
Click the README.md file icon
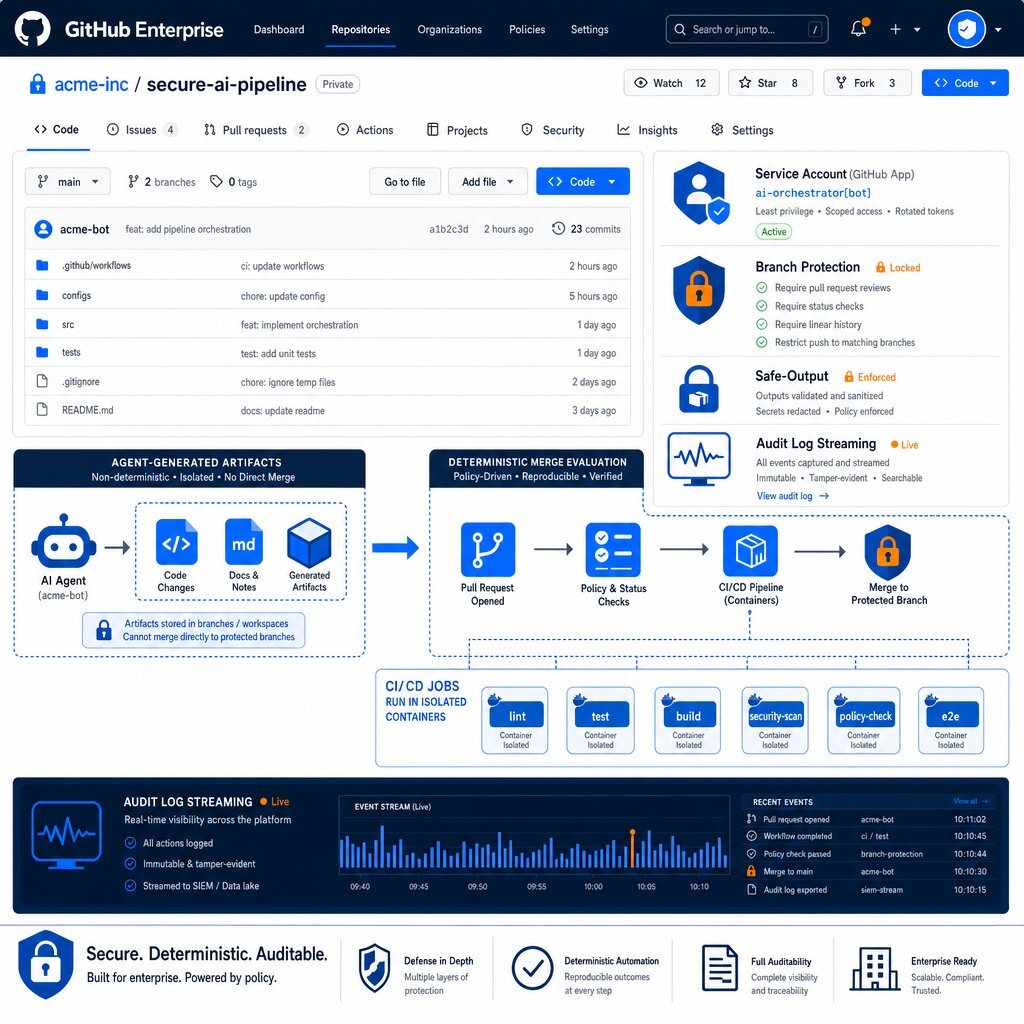(x=42, y=409)
